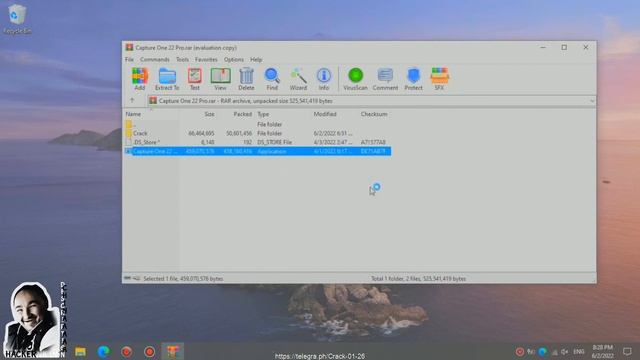
Task: Create an SFX archive
Action: coord(440,79)
